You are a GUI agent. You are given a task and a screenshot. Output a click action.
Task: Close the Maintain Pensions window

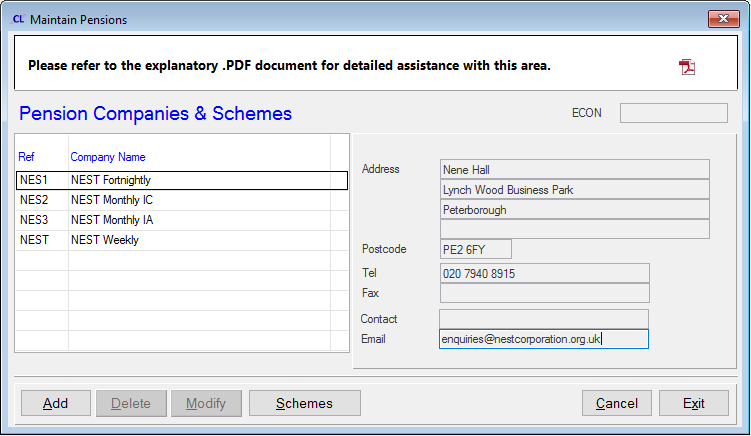(x=723, y=19)
